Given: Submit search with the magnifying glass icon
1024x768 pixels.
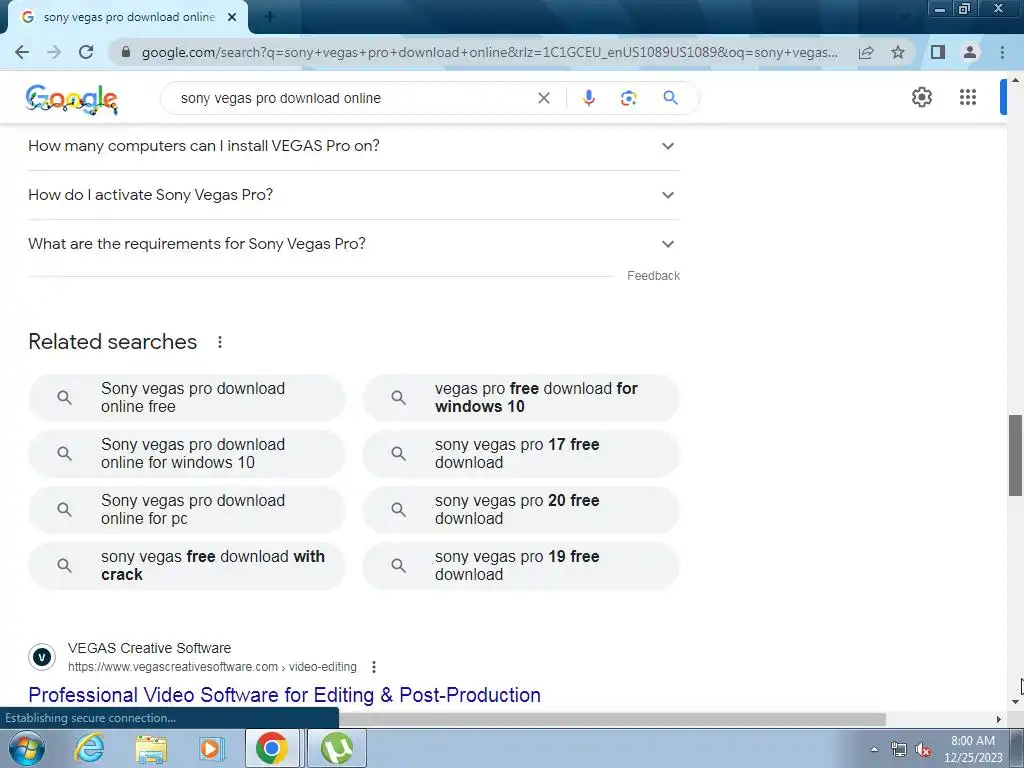Looking at the screenshot, I should click(x=670, y=98).
